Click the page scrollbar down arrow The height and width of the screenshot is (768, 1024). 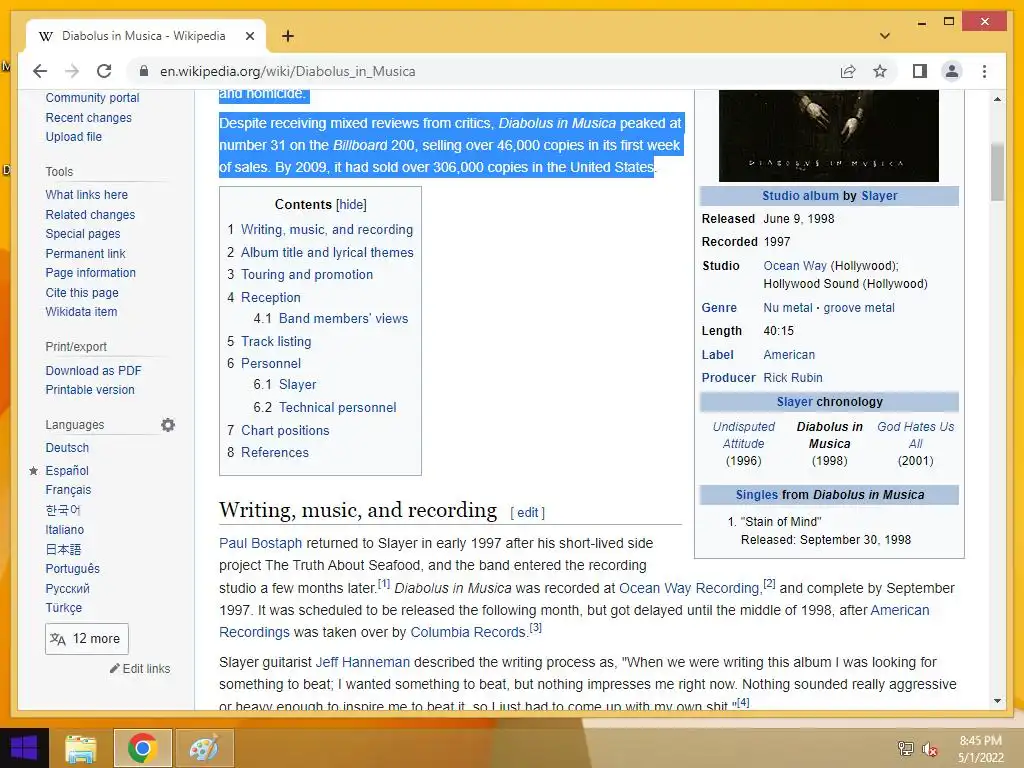point(997,701)
